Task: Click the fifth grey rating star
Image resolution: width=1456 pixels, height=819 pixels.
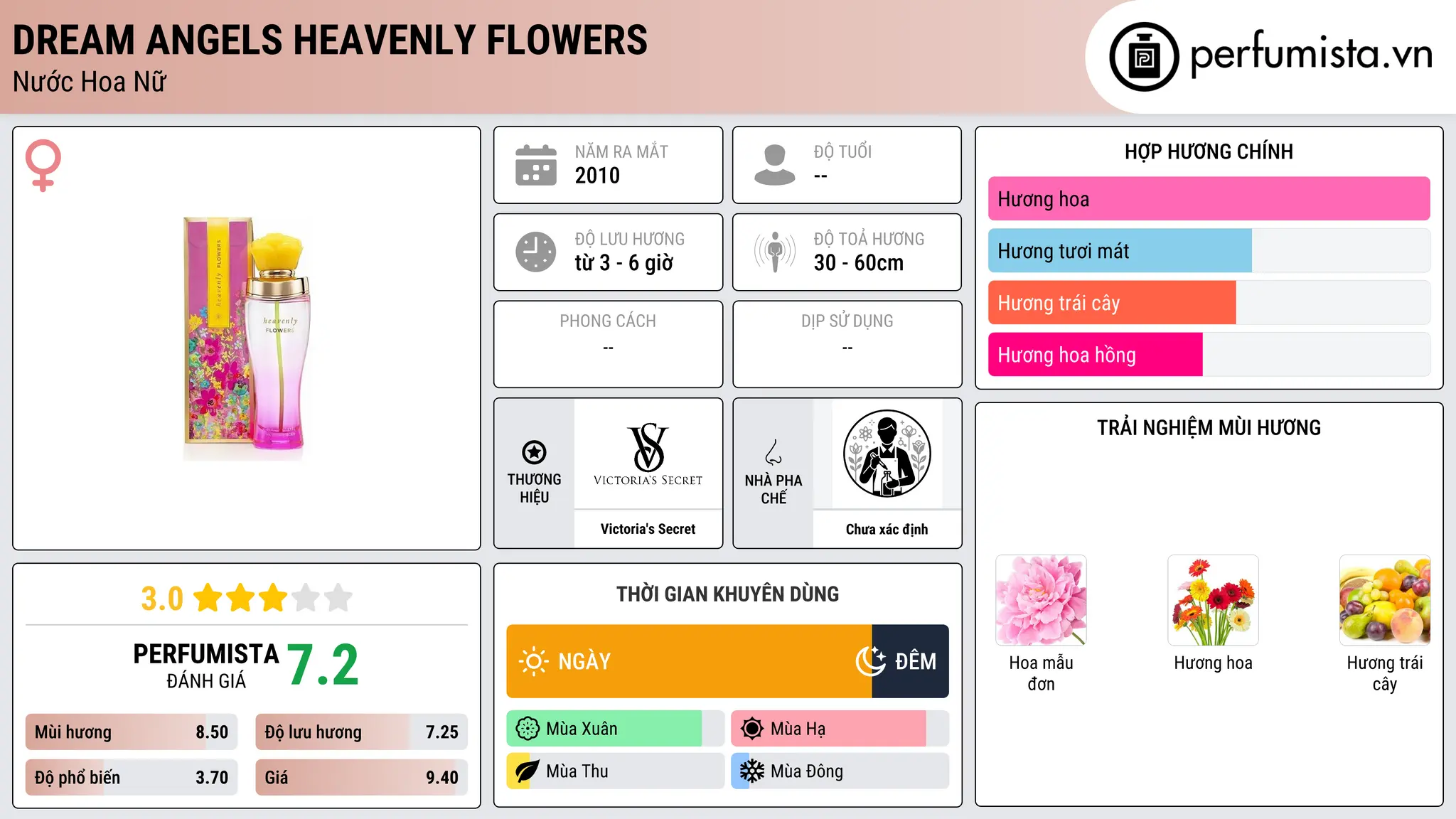Action: 338,598
